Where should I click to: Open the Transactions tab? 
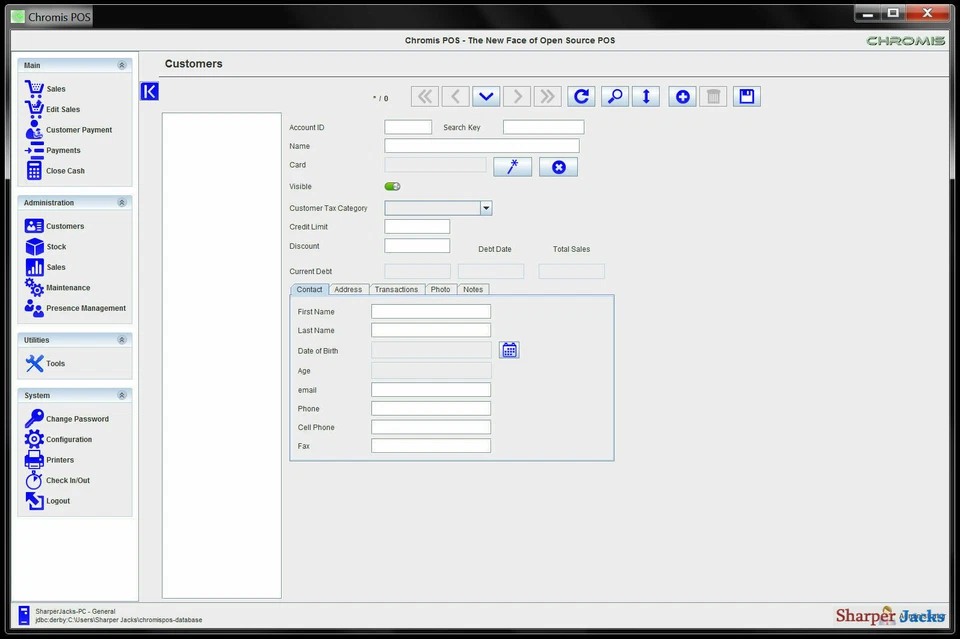pos(396,289)
